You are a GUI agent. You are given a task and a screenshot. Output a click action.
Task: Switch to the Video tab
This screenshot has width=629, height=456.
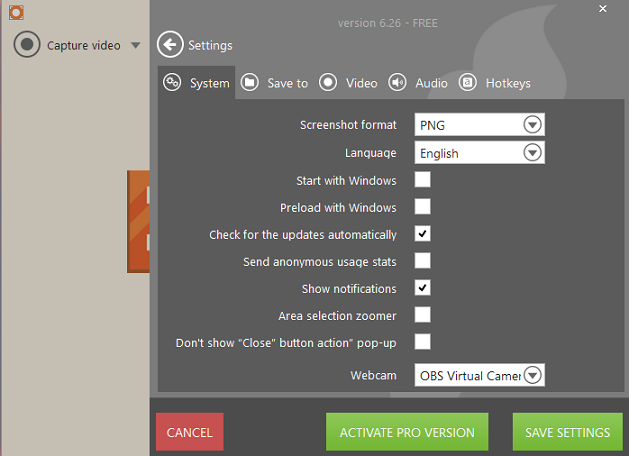tap(361, 83)
